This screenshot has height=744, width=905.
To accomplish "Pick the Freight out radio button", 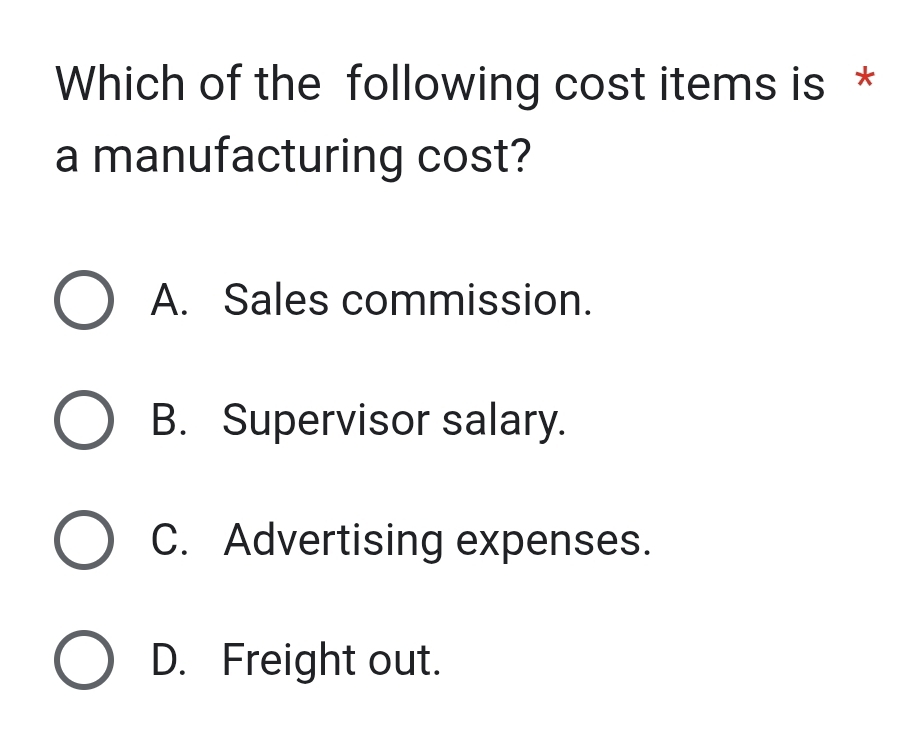I will pos(83,660).
